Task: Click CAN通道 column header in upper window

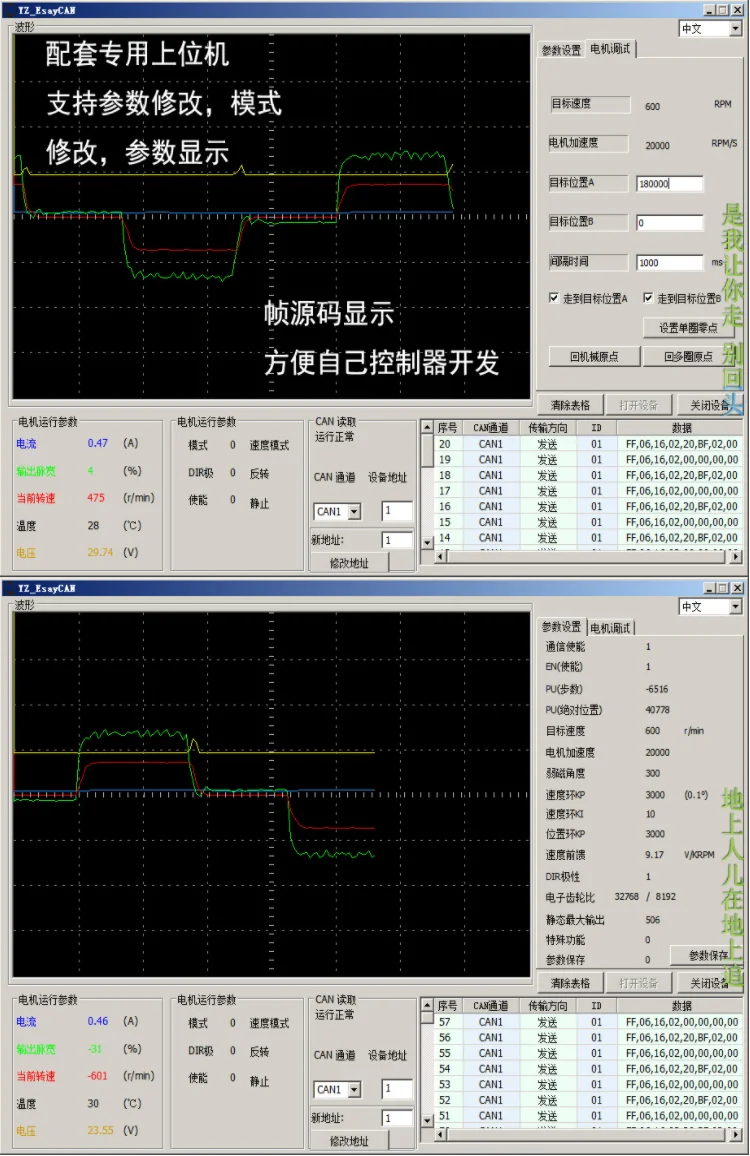Action: (490, 428)
